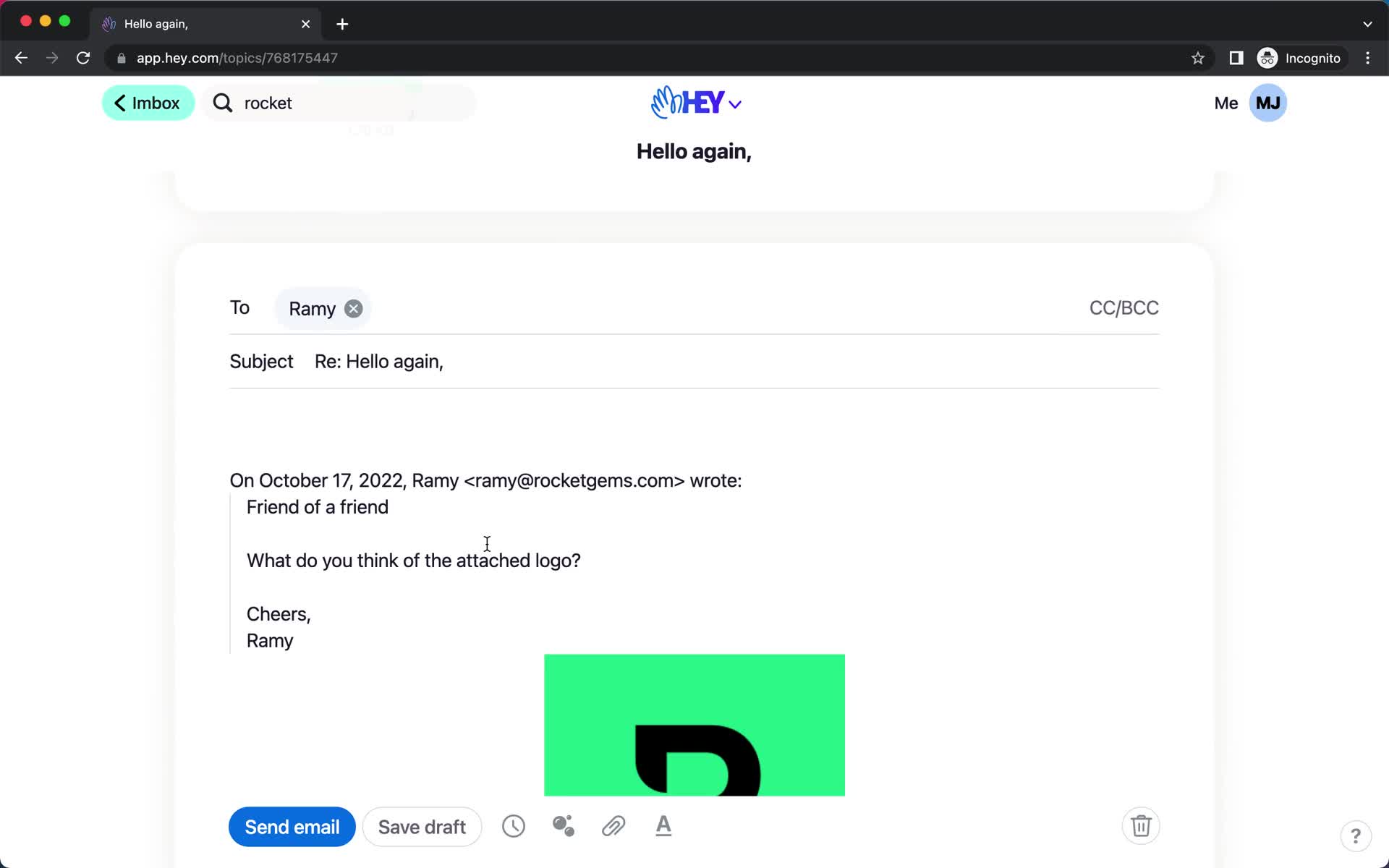Click the rocket search result filter
The width and height of the screenshot is (1389, 868).
[x=268, y=103]
